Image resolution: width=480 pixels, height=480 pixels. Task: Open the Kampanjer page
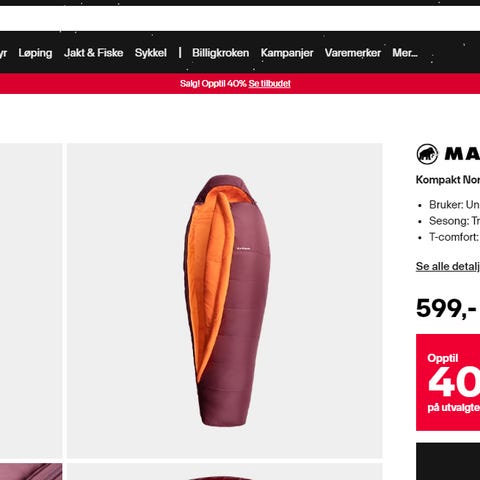click(x=287, y=53)
